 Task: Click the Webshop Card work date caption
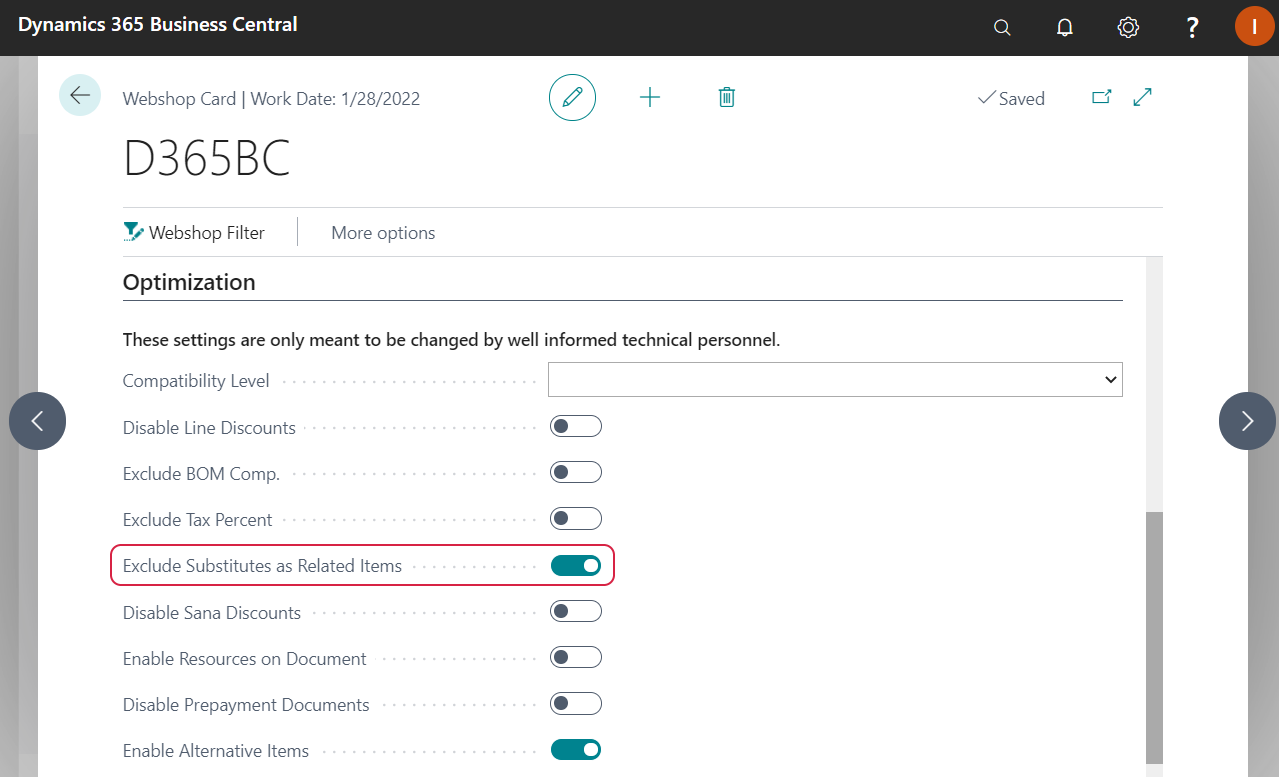pos(271,98)
